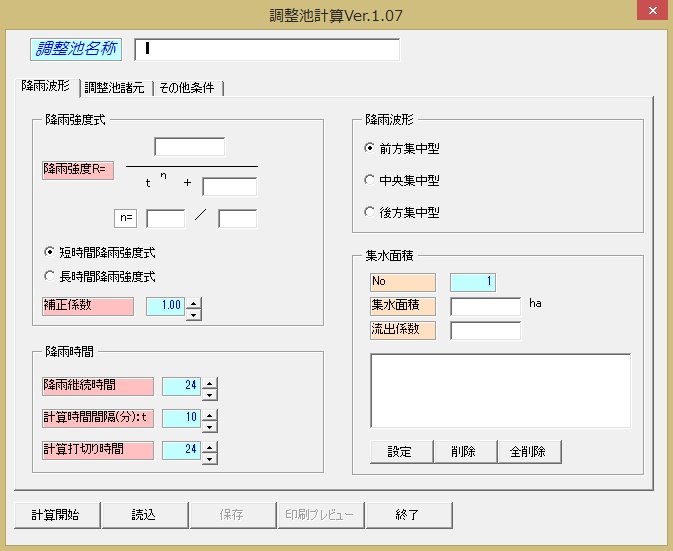
Task: Decrease 計算打切り時間 with down arrow
Action: [x=210, y=457]
